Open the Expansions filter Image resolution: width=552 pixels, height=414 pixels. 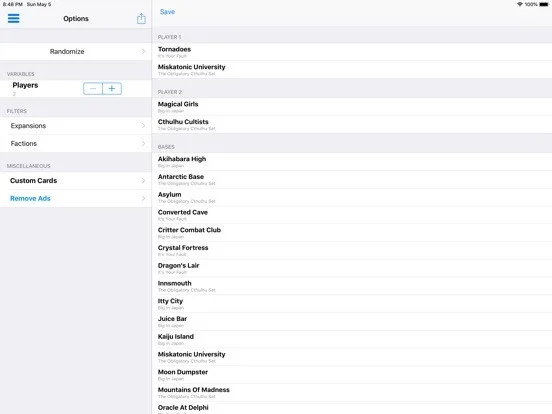pos(76,126)
